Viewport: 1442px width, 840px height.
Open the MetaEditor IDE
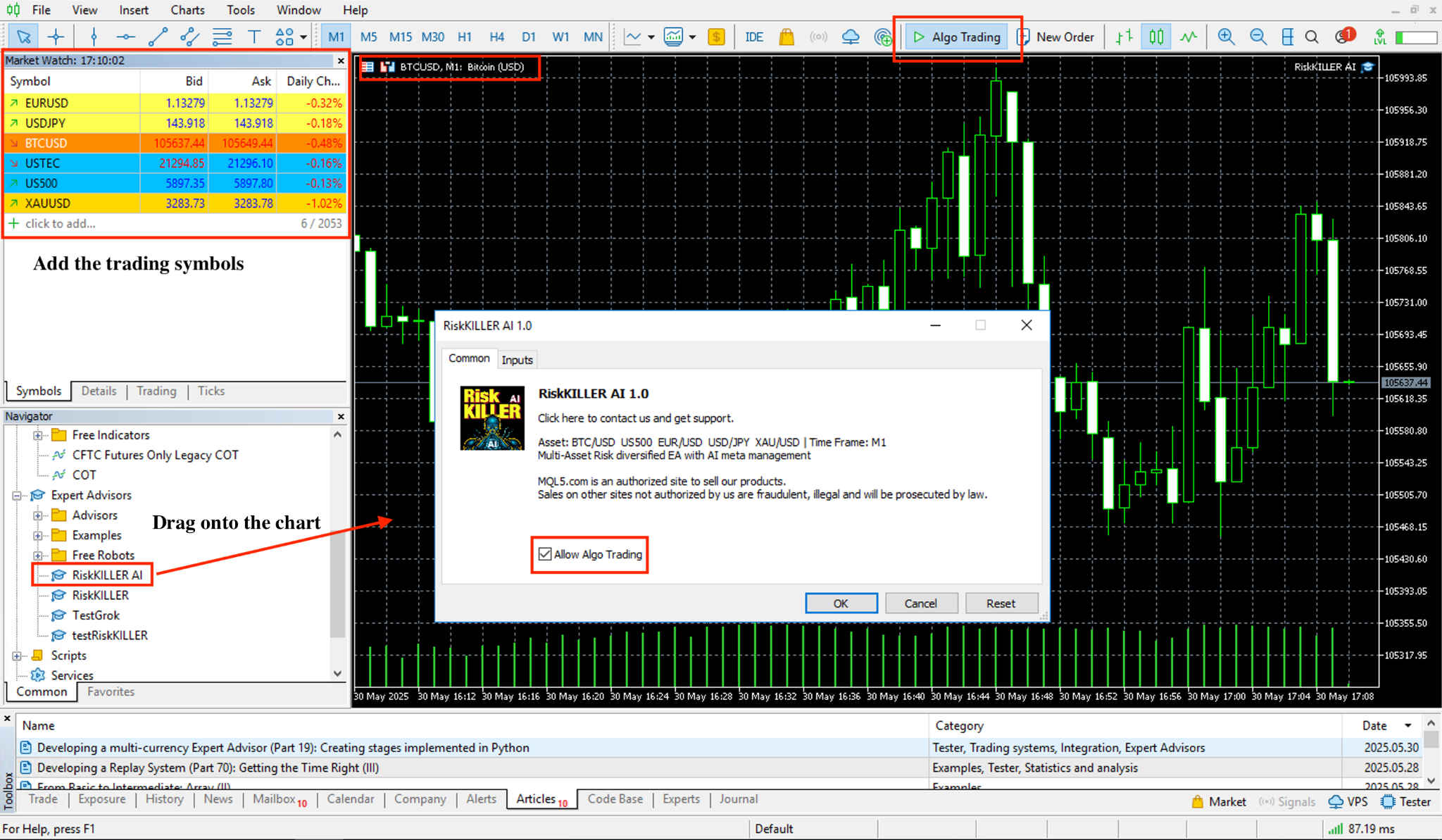tap(754, 37)
